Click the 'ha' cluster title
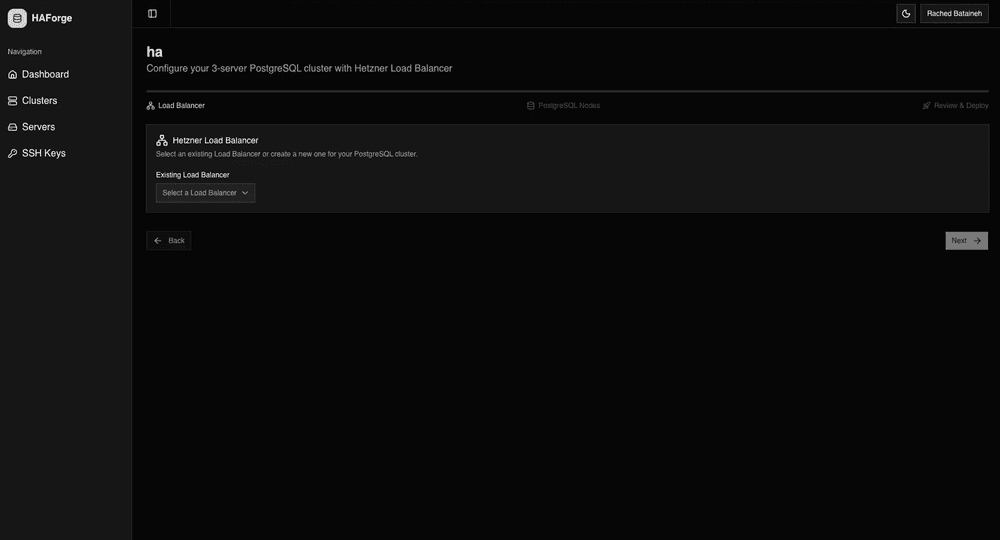 [154, 52]
